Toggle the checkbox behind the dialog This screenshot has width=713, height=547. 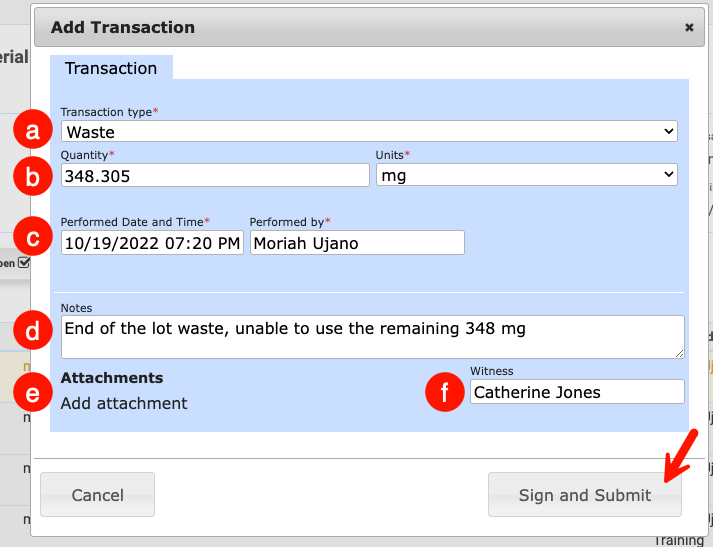(24, 263)
